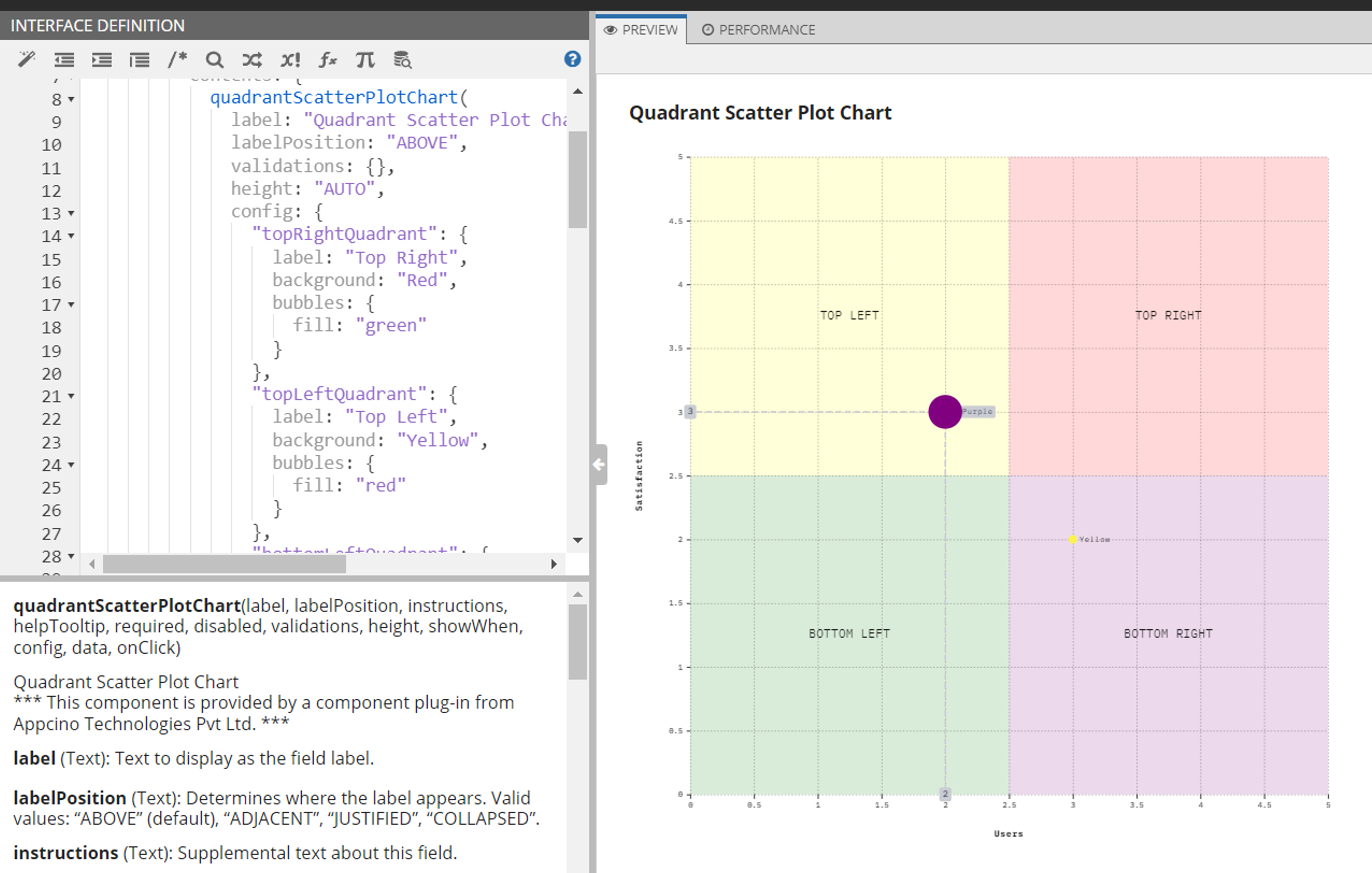Toggle comment with the /* icon
The width and height of the screenshot is (1372, 873).
[x=177, y=59]
